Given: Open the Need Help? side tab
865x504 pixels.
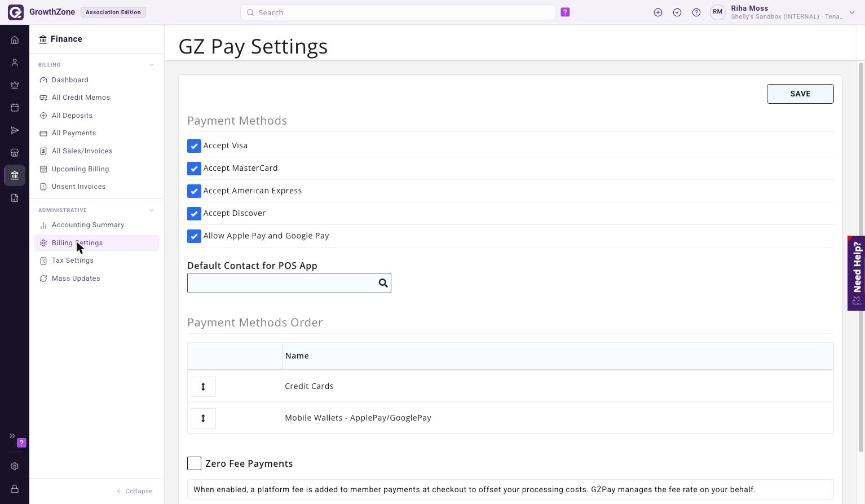Looking at the screenshot, I should pos(856,274).
